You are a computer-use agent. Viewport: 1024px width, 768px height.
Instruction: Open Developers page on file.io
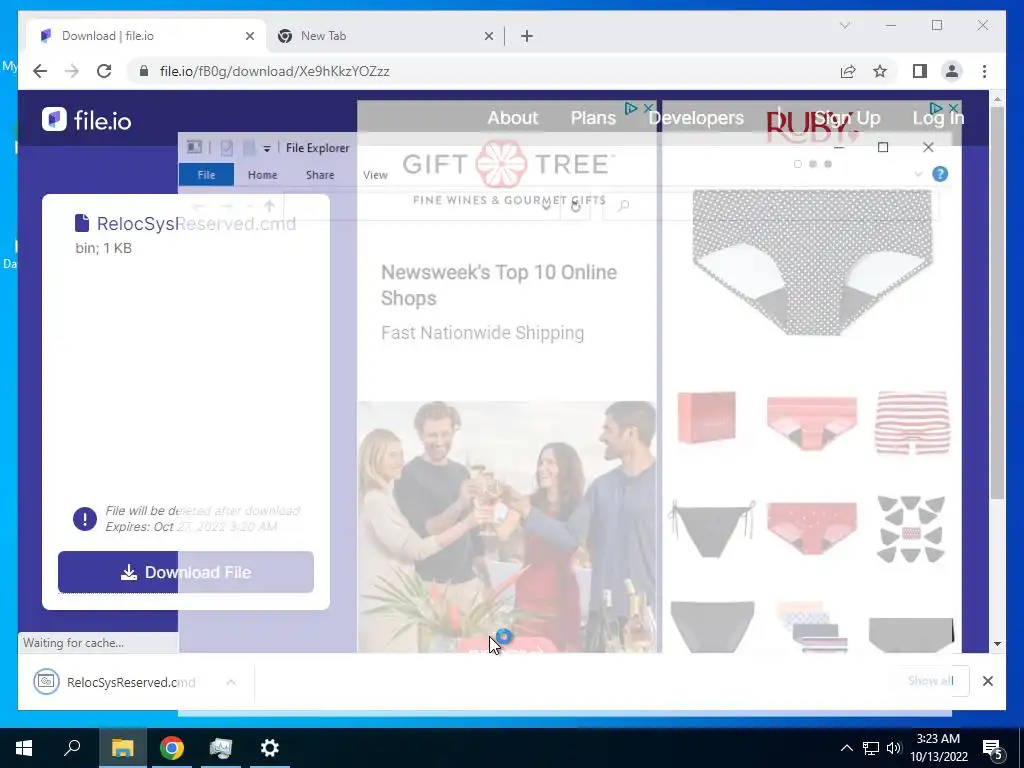coord(696,118)
